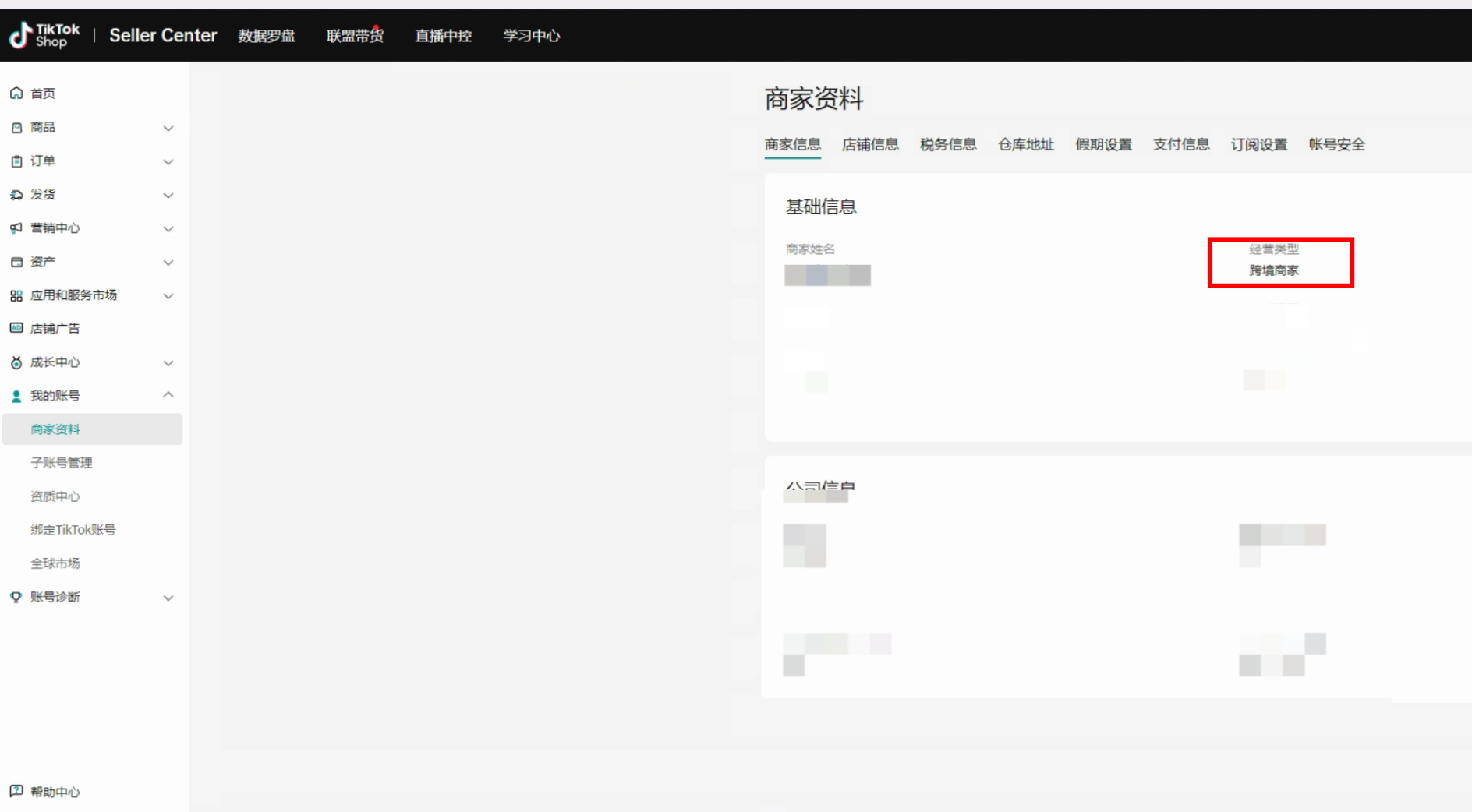The image size is (1472, 812).
Task: Click the help icon beside 帮助中心
Action: click(x=16, y=791)
